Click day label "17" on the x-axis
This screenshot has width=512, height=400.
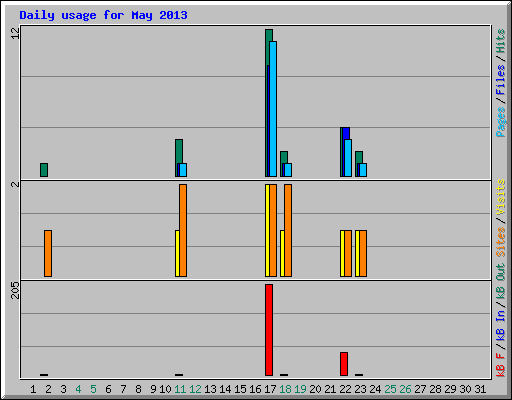(270, 389)
